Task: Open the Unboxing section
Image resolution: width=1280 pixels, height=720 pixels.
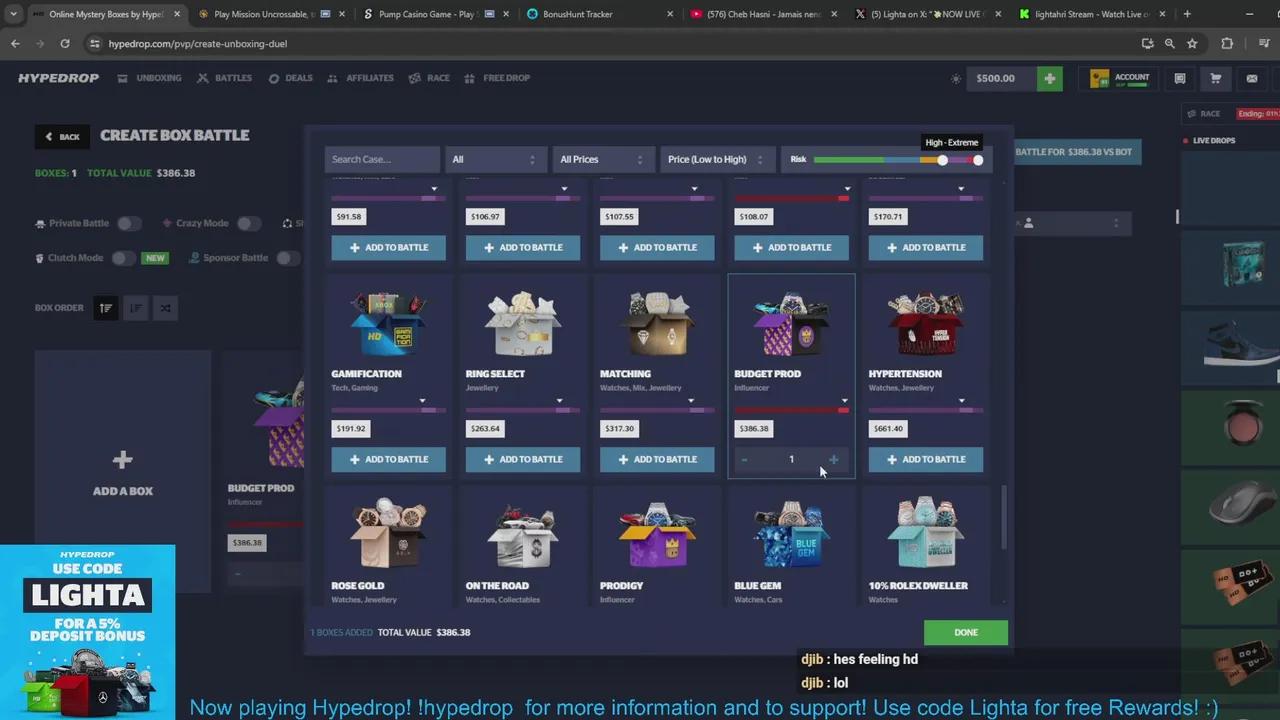Action: (x=149, y=78)
